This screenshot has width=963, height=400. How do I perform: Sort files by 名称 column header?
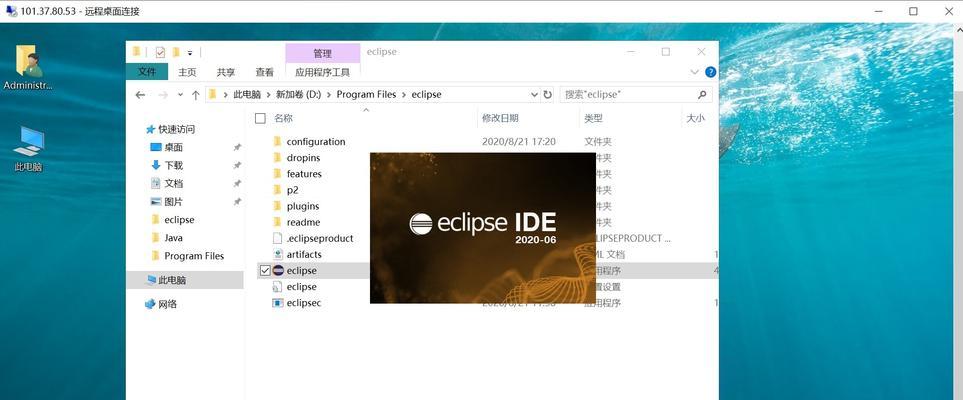283,118
